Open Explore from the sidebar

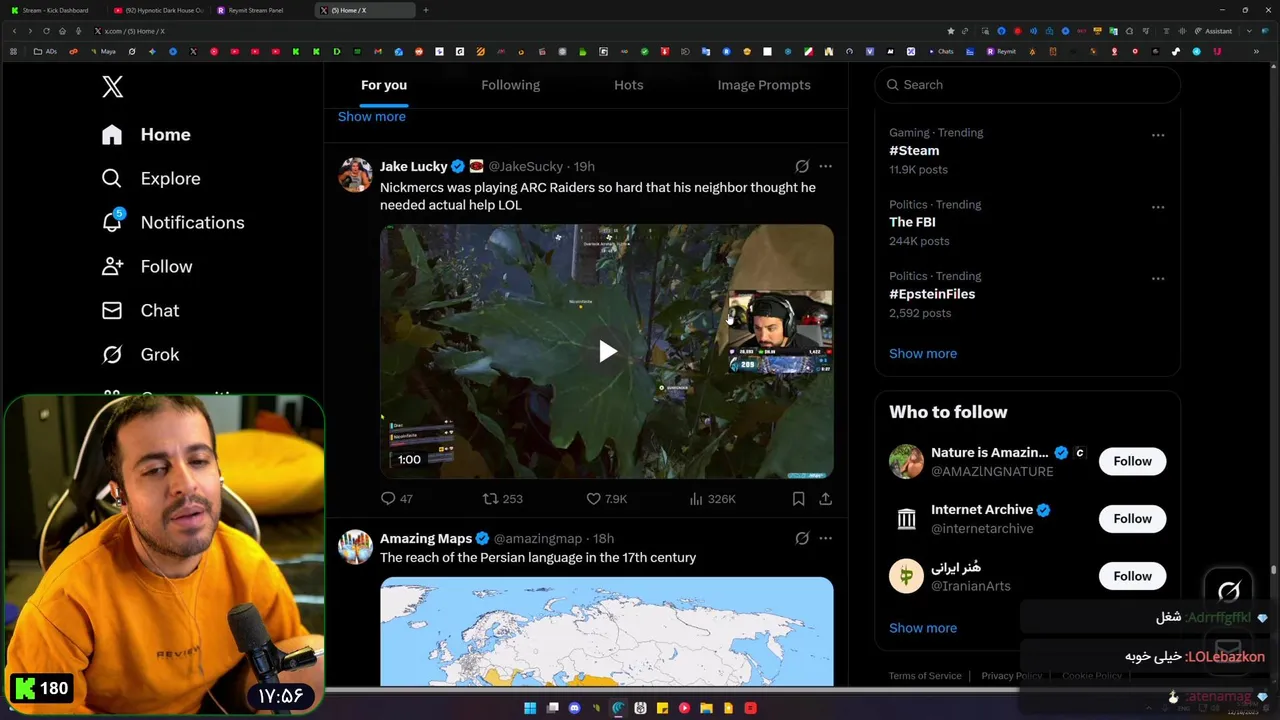tap(151, 178)
